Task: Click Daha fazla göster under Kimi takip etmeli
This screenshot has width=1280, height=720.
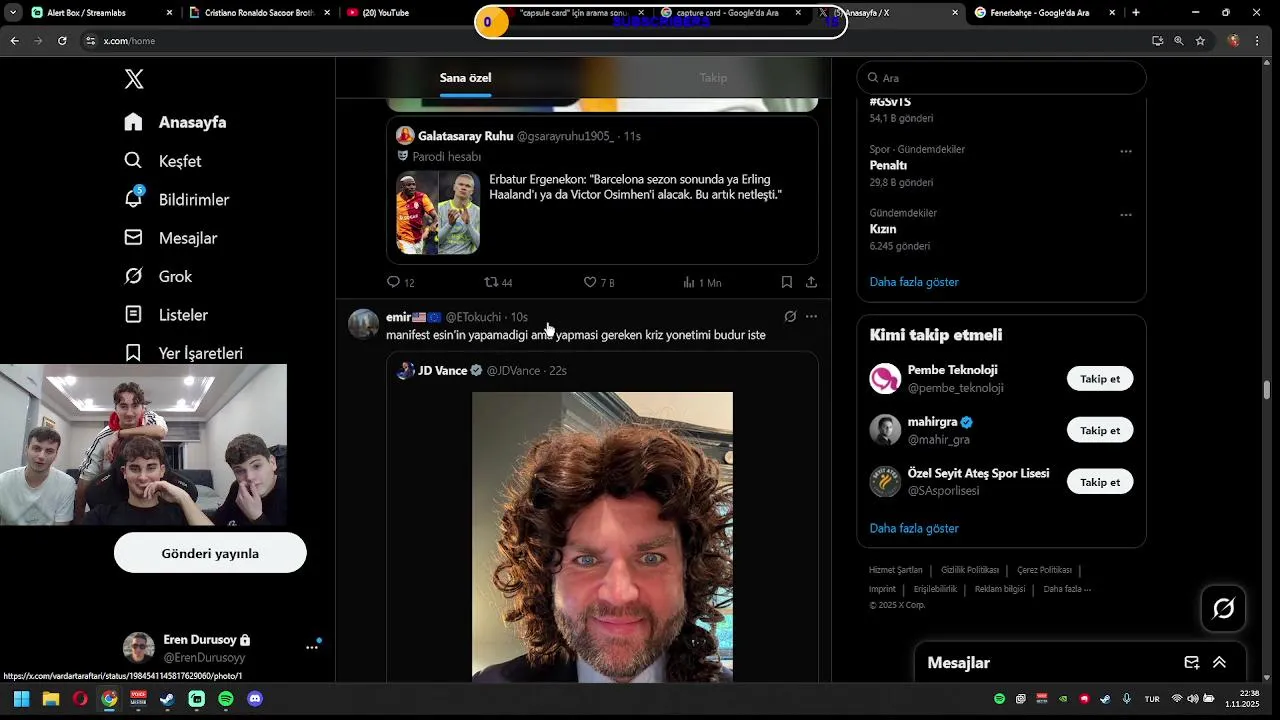Action: pos(914,528)
